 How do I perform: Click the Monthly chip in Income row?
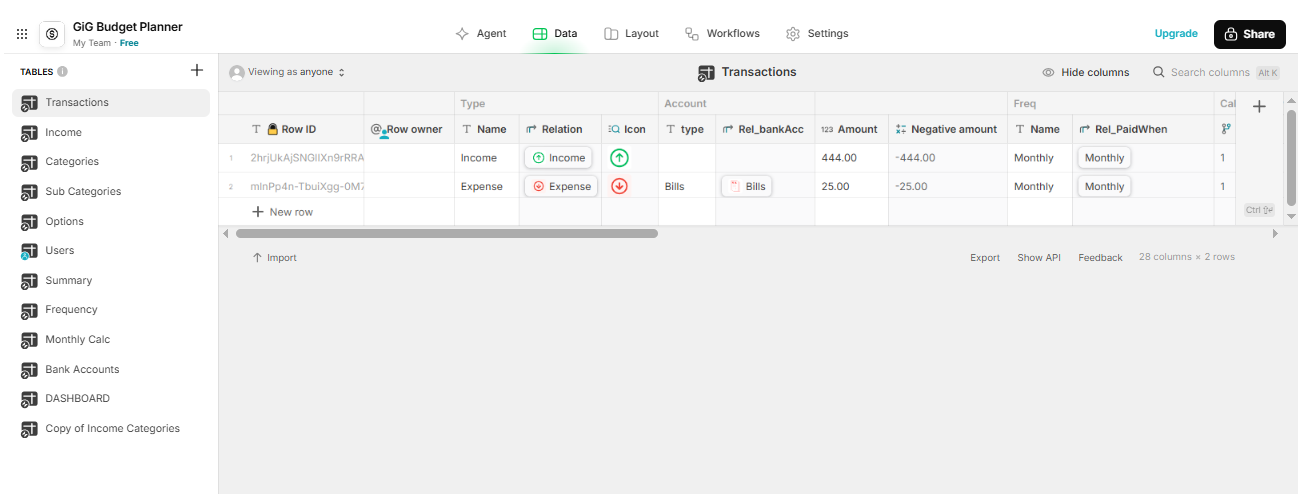tap(1104, 157)
